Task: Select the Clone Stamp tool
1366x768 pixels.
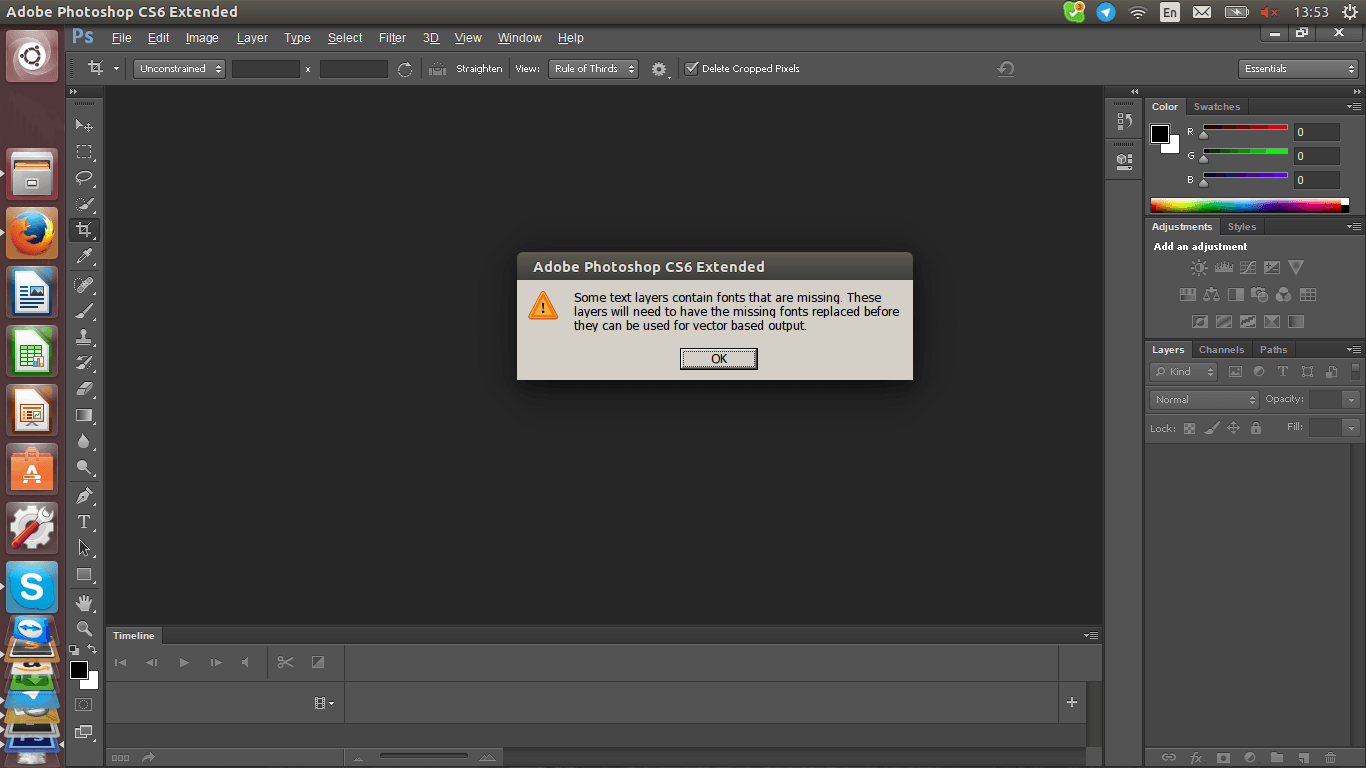Action: [85, 337]
